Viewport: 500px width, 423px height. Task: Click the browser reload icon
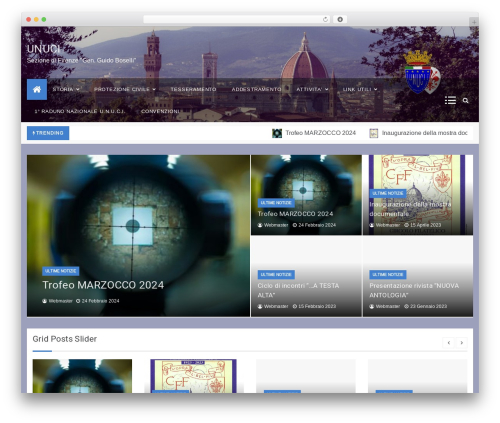(325, 20)
